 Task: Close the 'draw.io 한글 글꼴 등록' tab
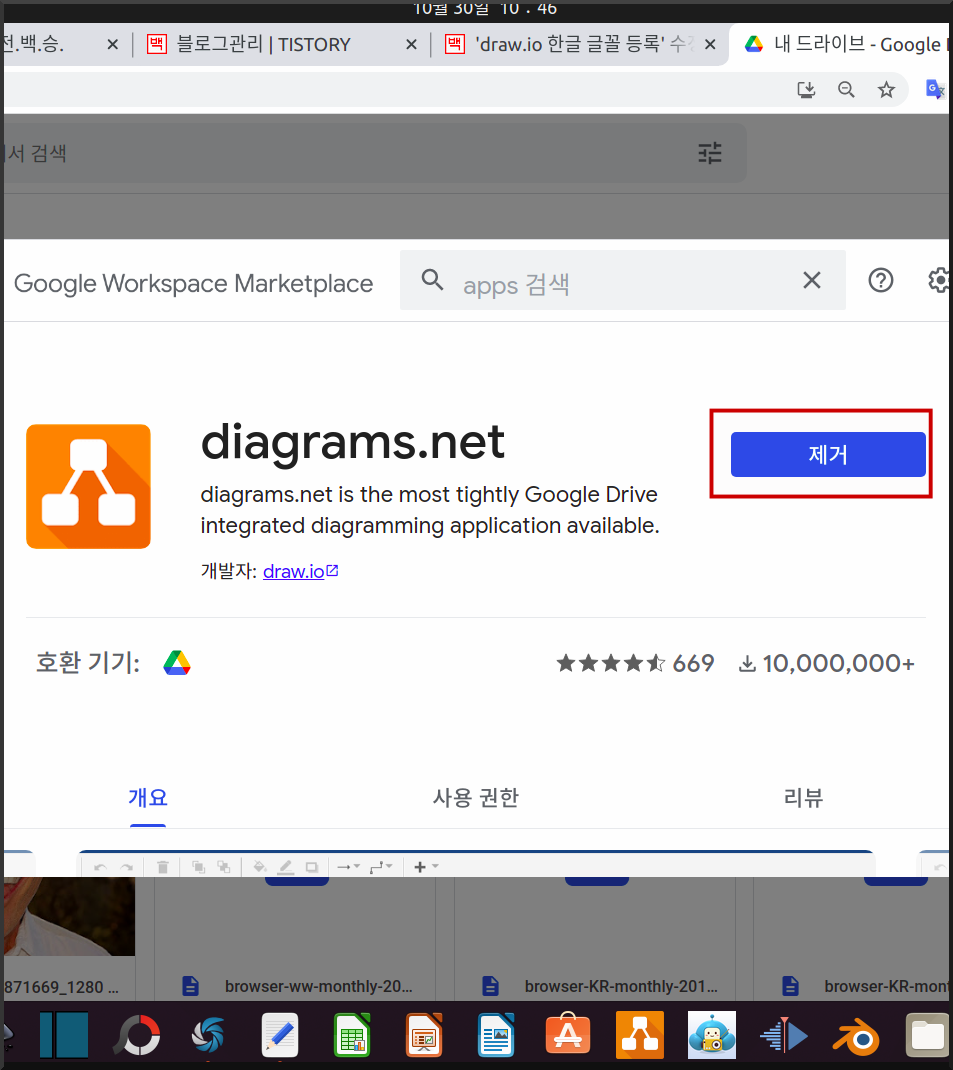pos(710,44)
